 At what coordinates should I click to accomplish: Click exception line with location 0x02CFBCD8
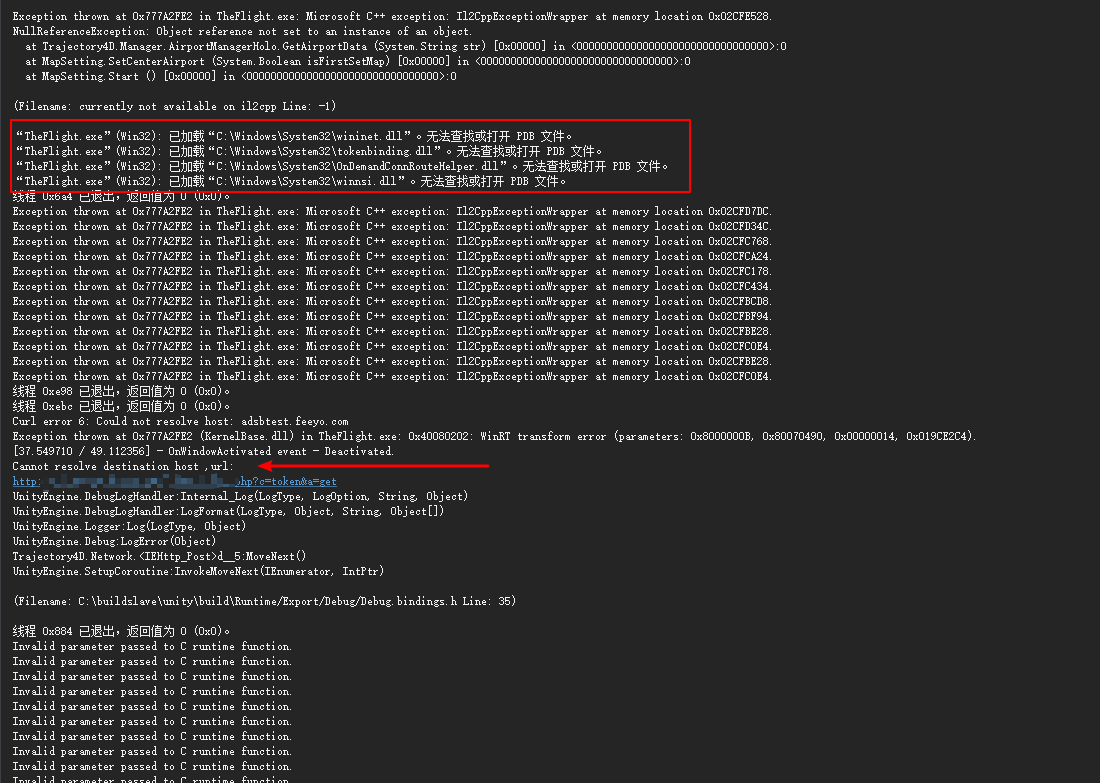pos(392,302)
